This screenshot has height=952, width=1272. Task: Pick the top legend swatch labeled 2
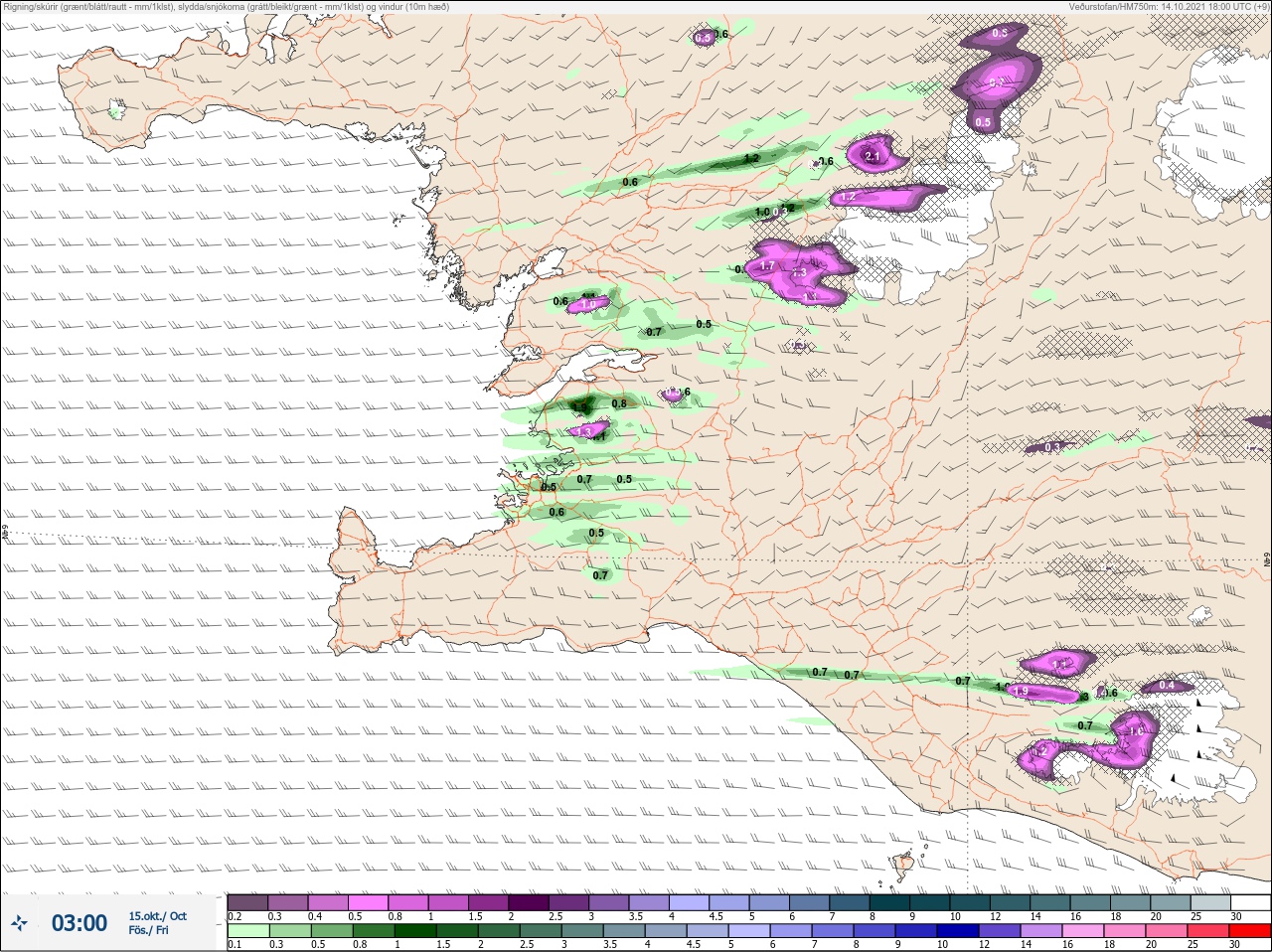point(529,902)
